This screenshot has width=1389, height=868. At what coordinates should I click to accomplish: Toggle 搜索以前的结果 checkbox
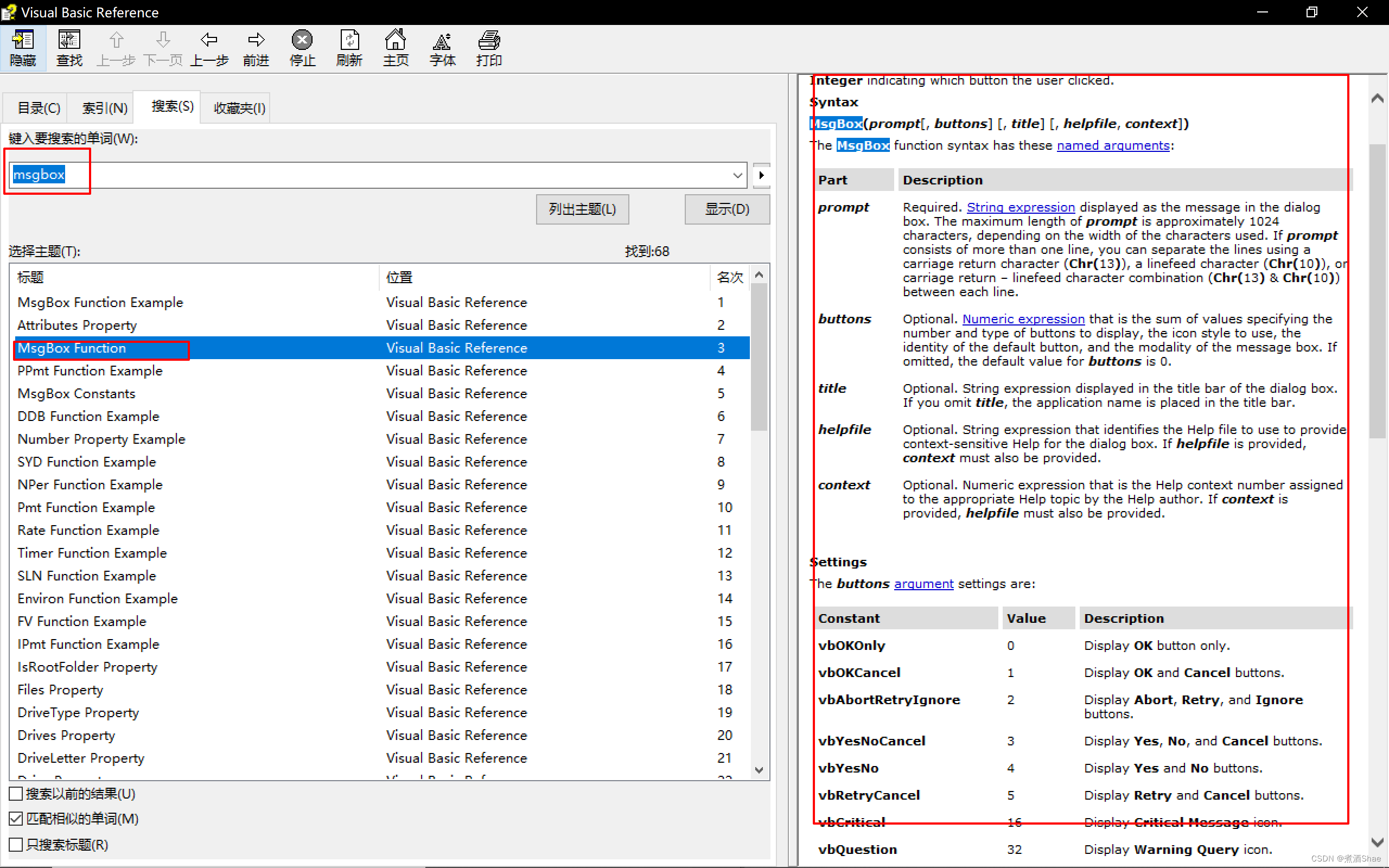pos(16,794)
